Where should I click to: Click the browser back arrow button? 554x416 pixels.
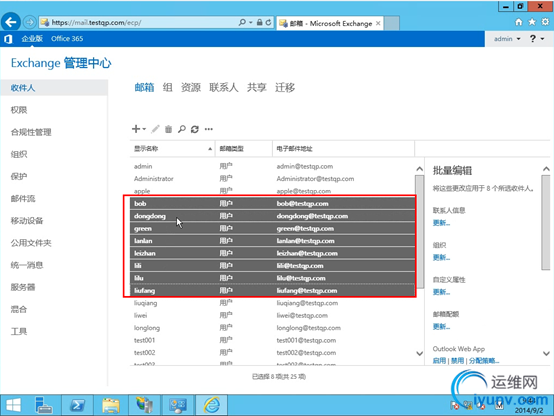click(x=10, y=22)
